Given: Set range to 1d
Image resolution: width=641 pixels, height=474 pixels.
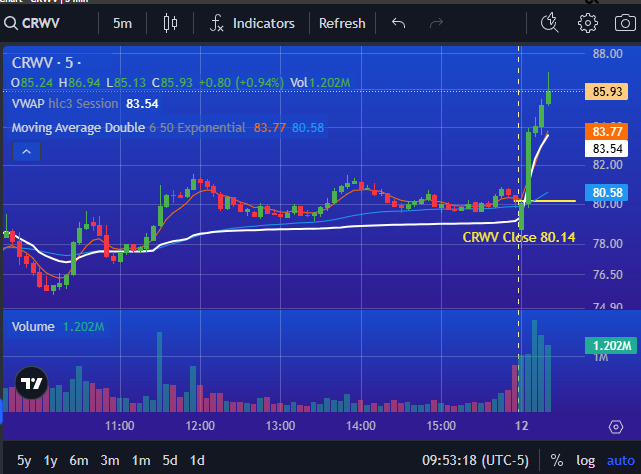Looking at the screenshot, I should 197,461.
